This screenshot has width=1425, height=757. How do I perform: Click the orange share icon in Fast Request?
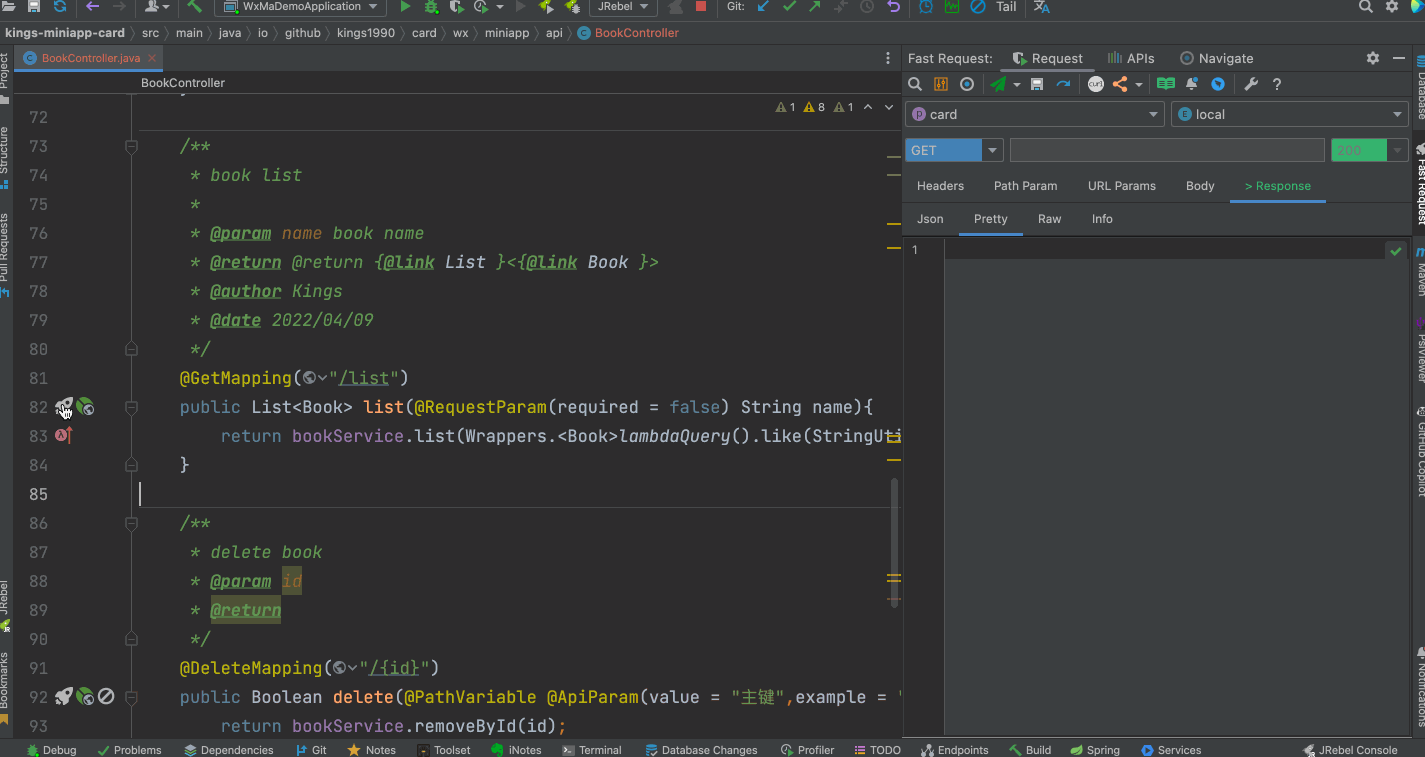(x=1120, y=85)
